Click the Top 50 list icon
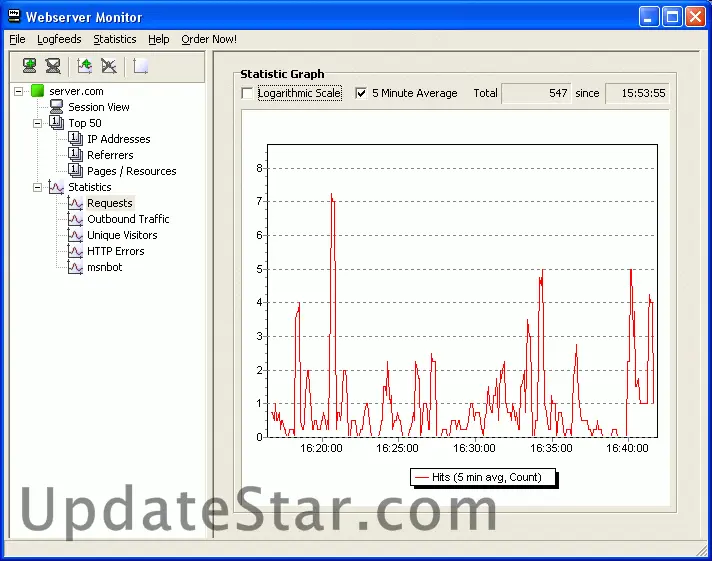Screen dimensions: 712x561 (x=56, y=123)
